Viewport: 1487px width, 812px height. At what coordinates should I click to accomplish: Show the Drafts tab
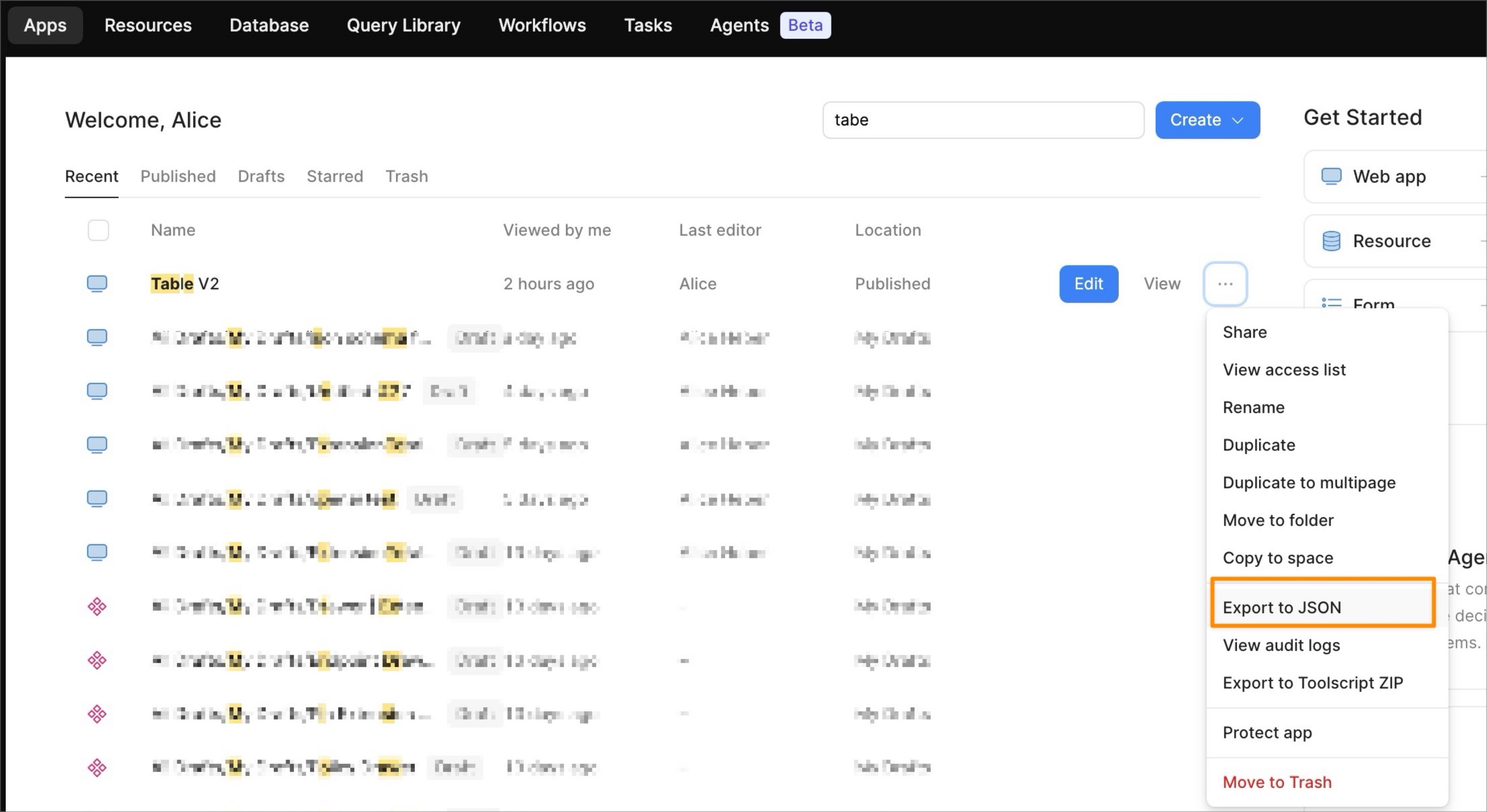(261, 176)
